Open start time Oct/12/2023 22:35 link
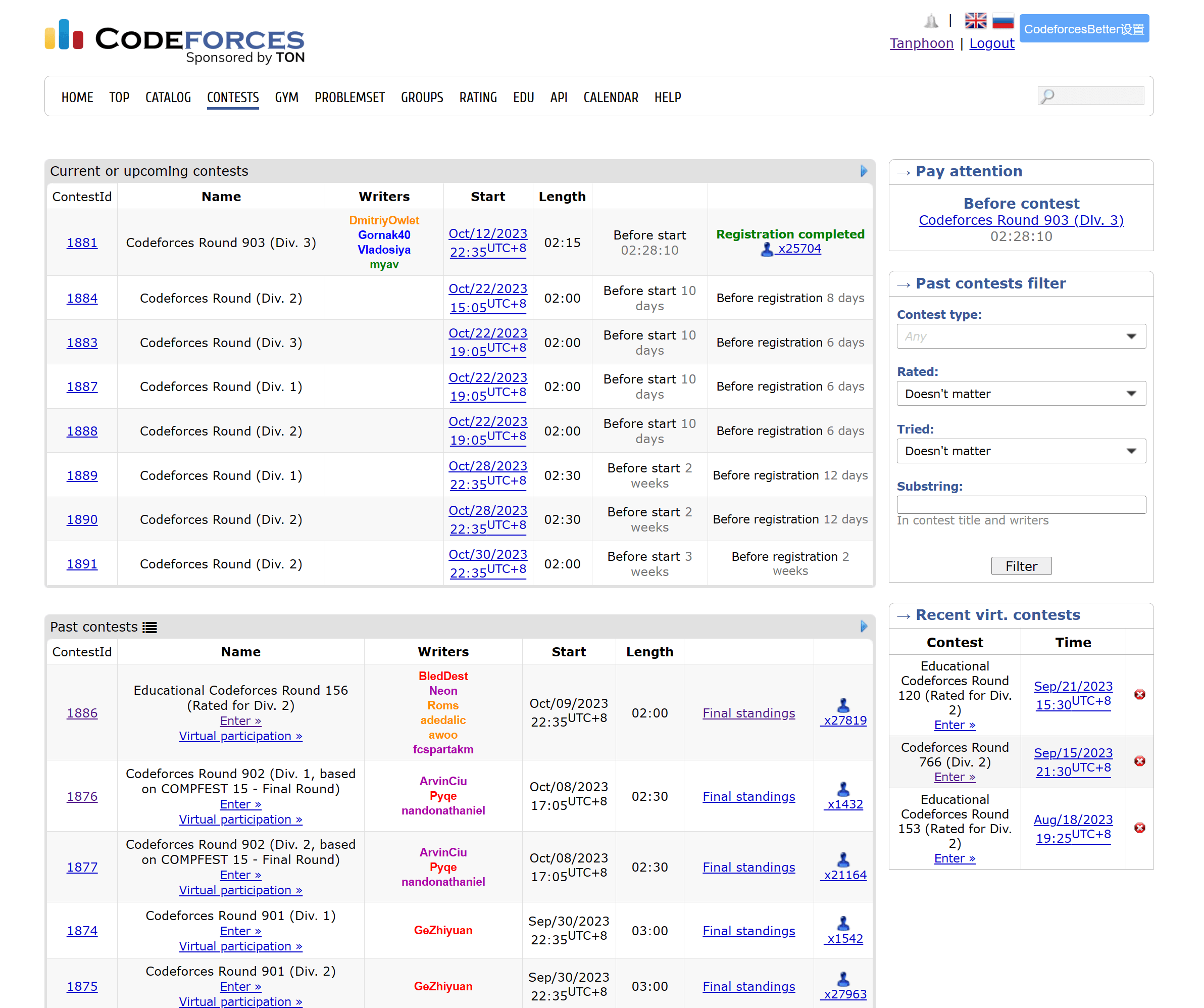This screenshot has width=1204, height=1008. pos(487,242)
